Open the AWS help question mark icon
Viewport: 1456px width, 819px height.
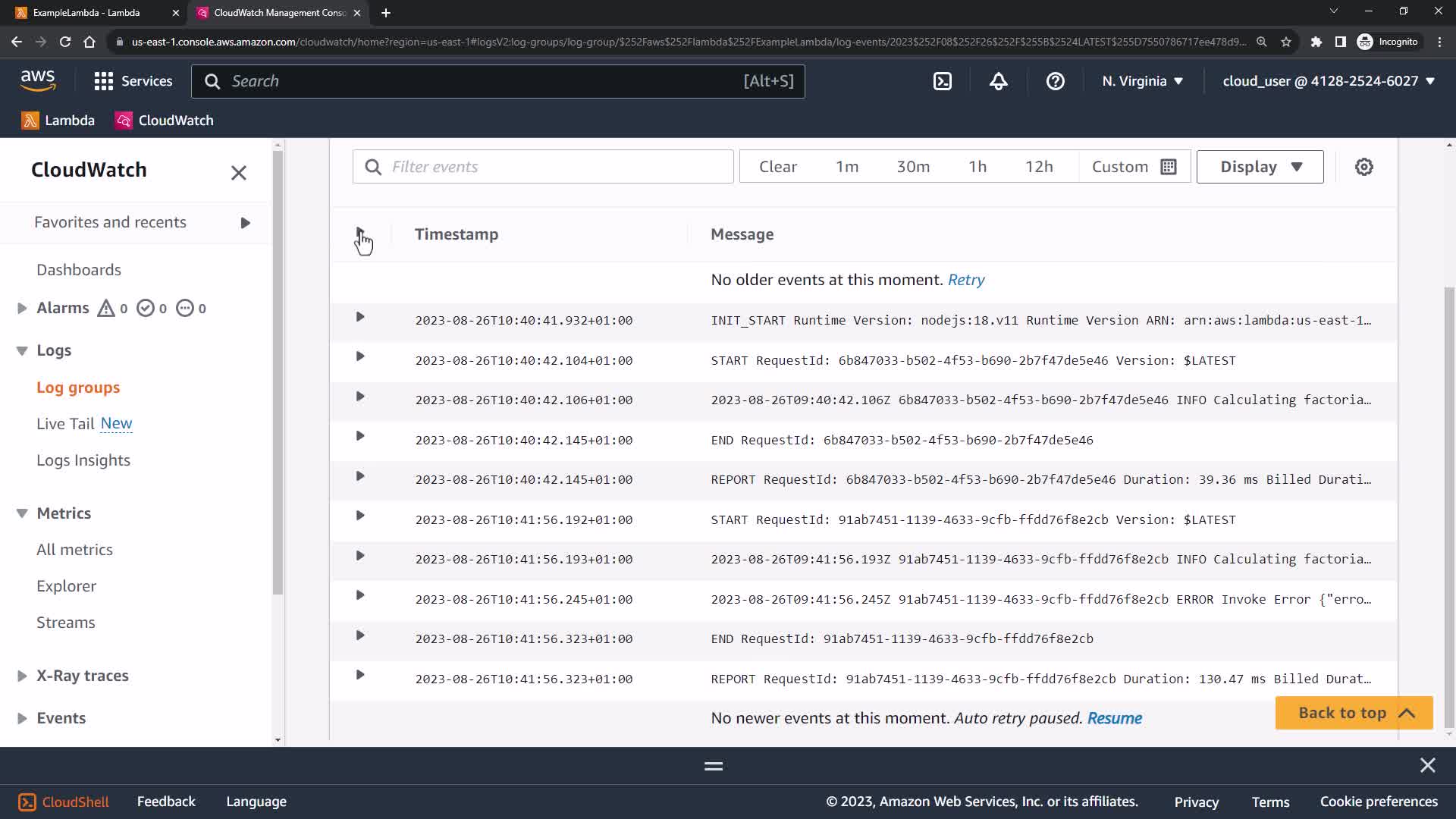click(x=1055, y=81)
